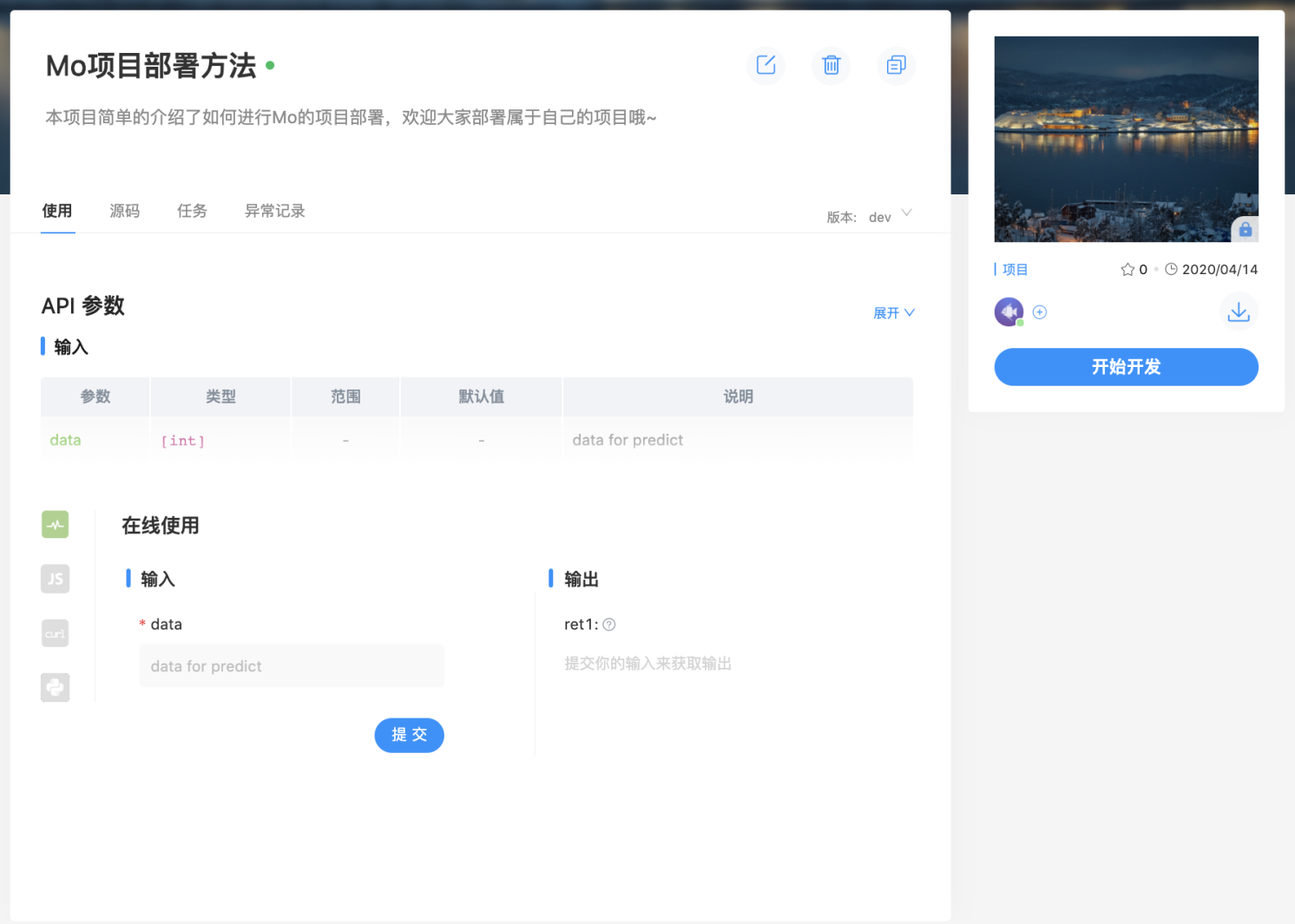1295x924 pixels.
Task: Click the 开始开发 button
Action: (1126, 367)
